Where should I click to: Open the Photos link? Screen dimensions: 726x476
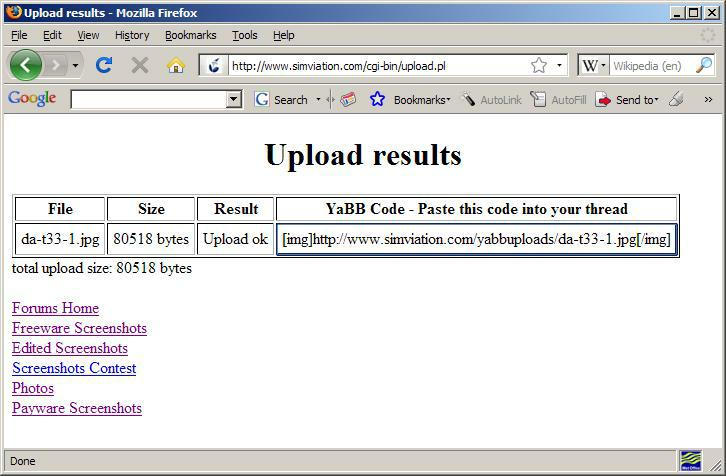click(33, 388)
